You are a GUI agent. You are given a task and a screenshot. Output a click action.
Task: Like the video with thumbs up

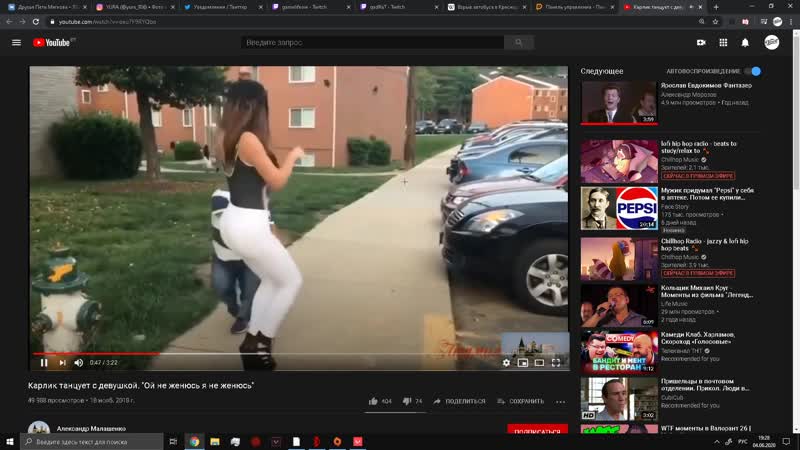point(373,401)
